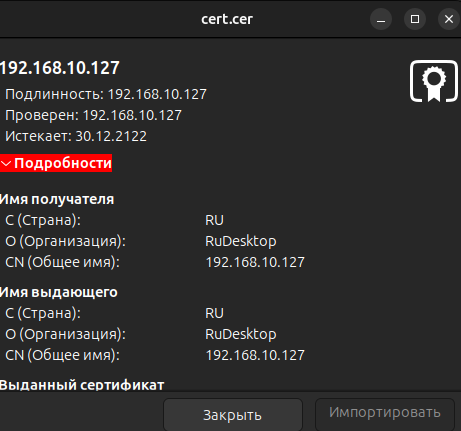Click the certificate ribbon badge icon
This screenshot has height=431, width=461.
point(434,81)
